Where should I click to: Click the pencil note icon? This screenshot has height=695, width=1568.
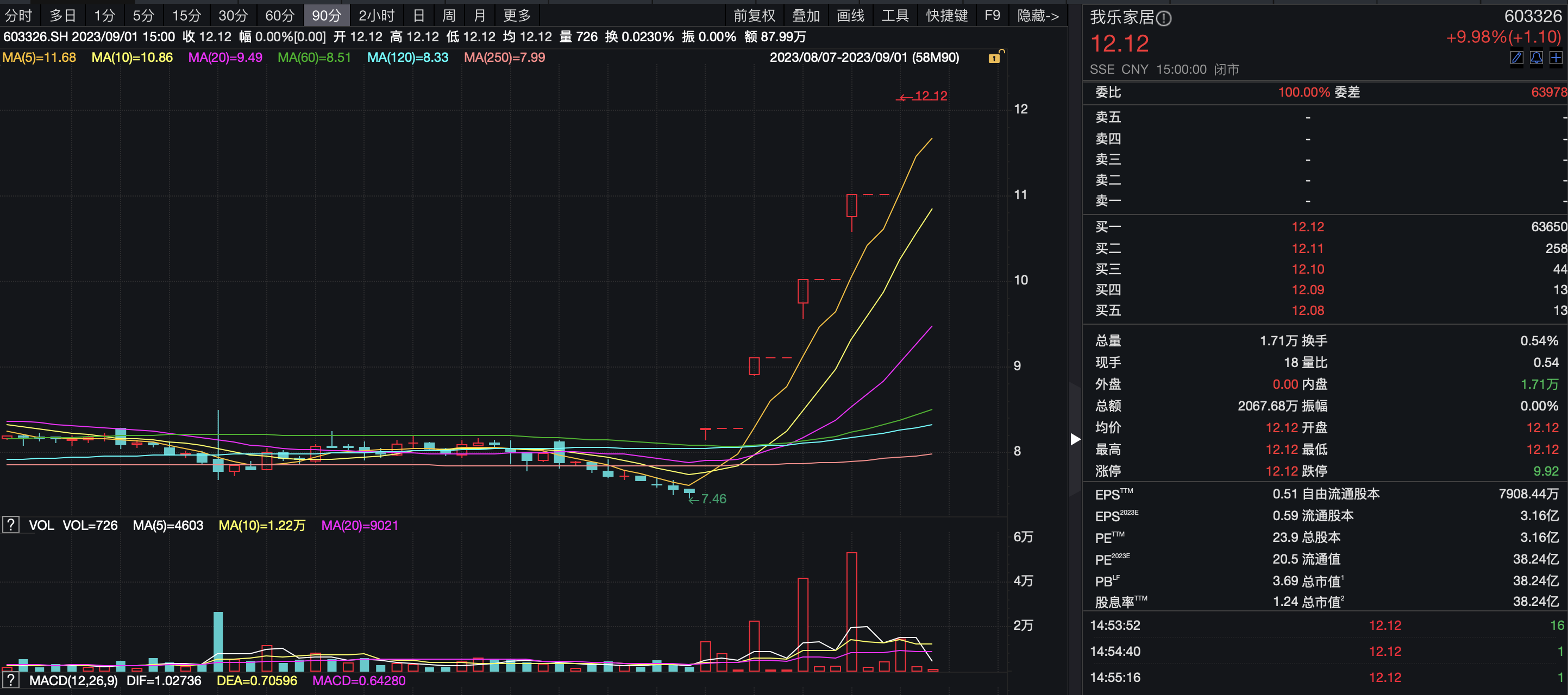click(1516, 58)
